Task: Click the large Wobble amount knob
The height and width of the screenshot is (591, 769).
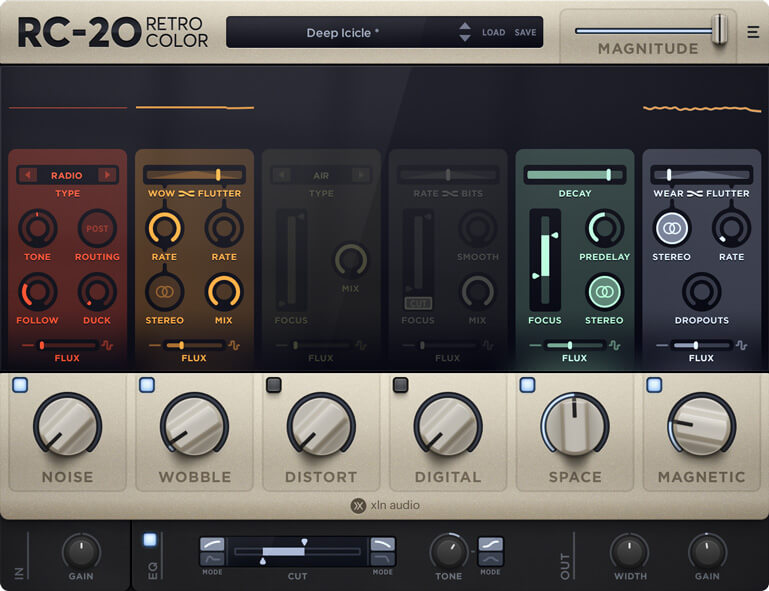Action: 195,426
